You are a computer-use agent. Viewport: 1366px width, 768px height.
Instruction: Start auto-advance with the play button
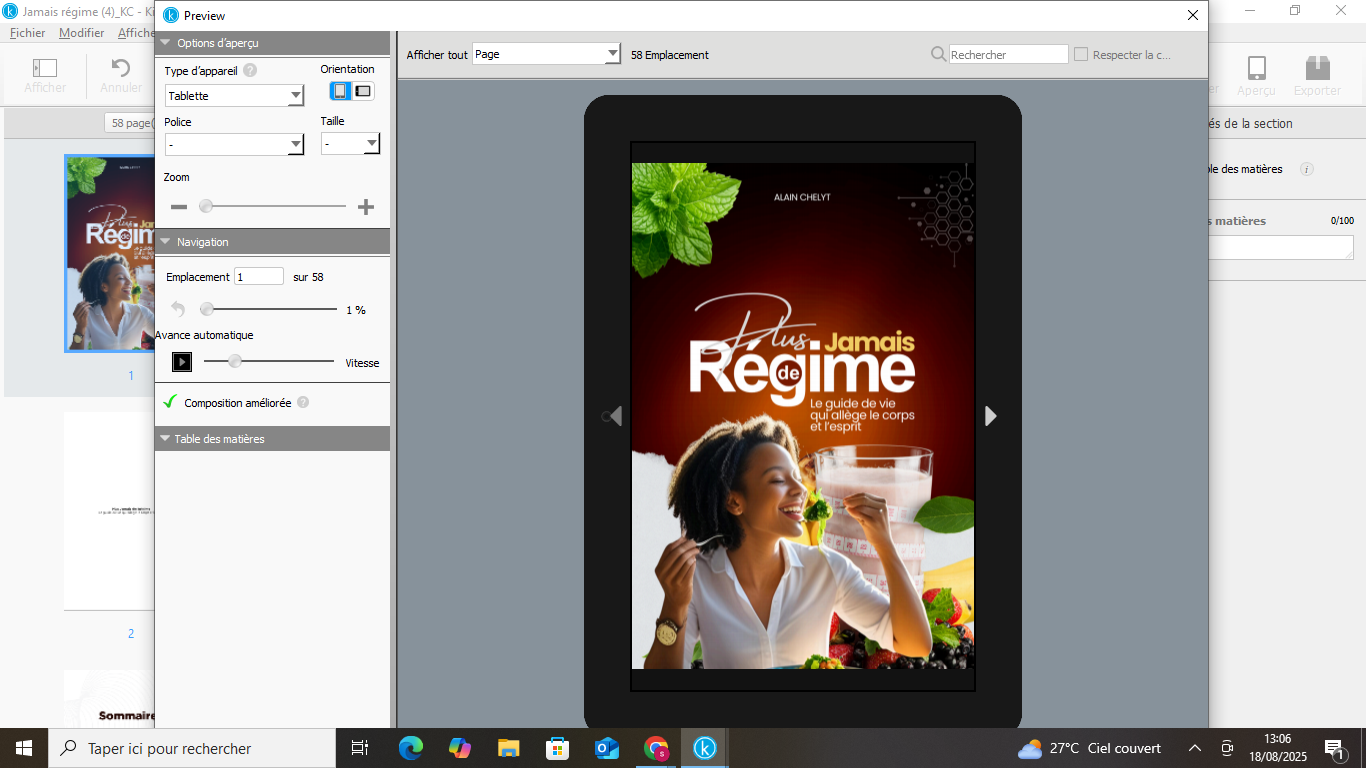[182, 362]
